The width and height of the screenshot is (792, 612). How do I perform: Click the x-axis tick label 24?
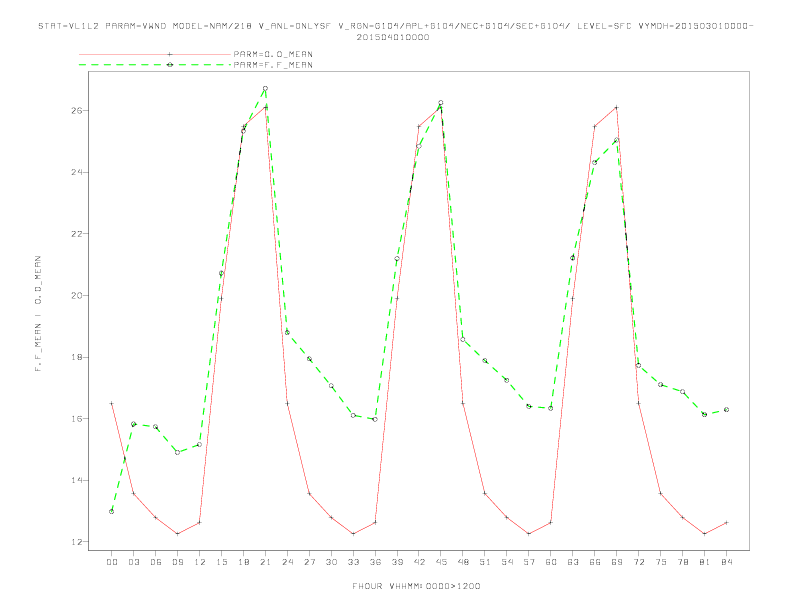(x=287, y=562)
